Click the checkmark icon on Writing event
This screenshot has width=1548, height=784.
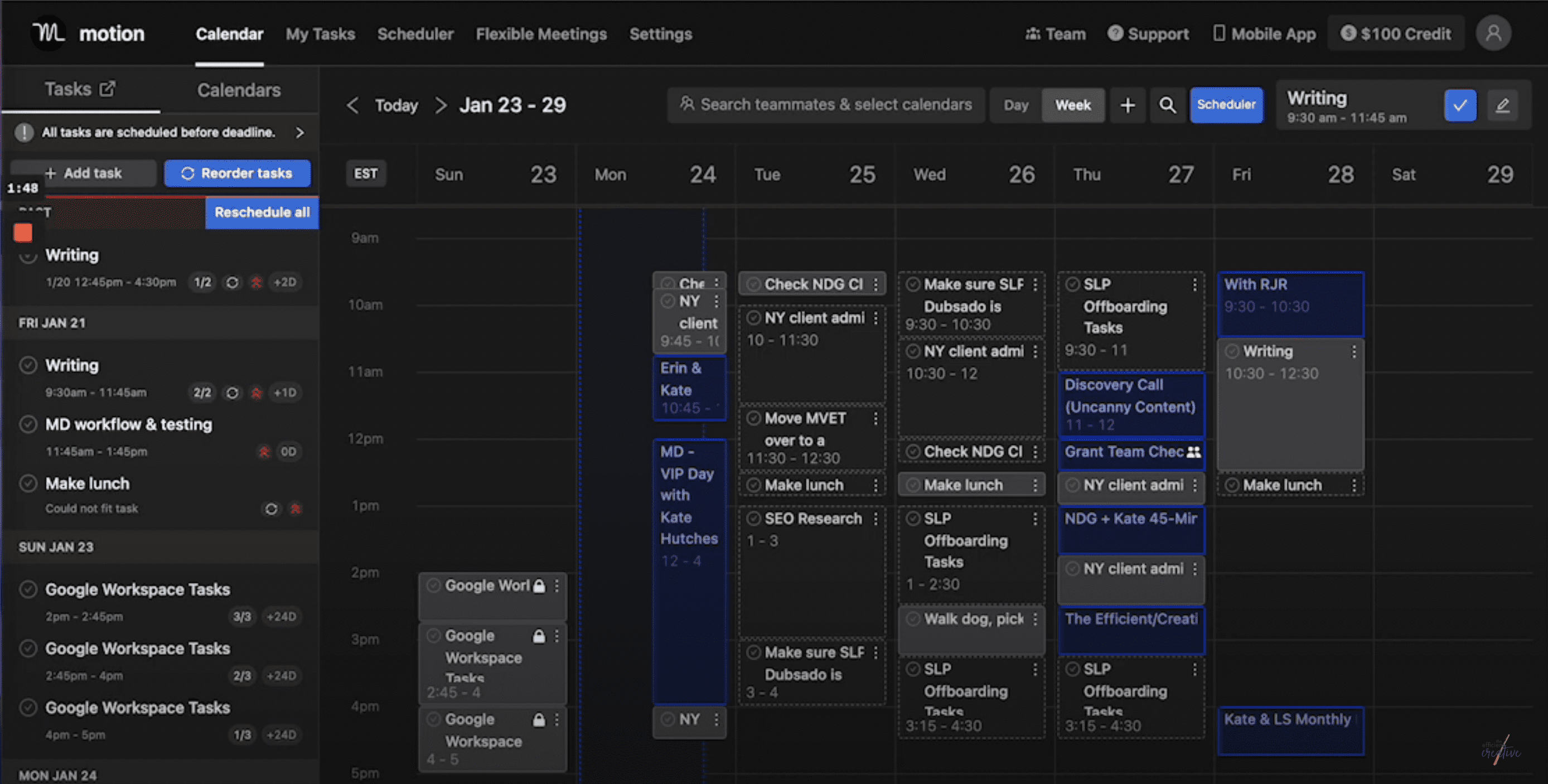1458,104
